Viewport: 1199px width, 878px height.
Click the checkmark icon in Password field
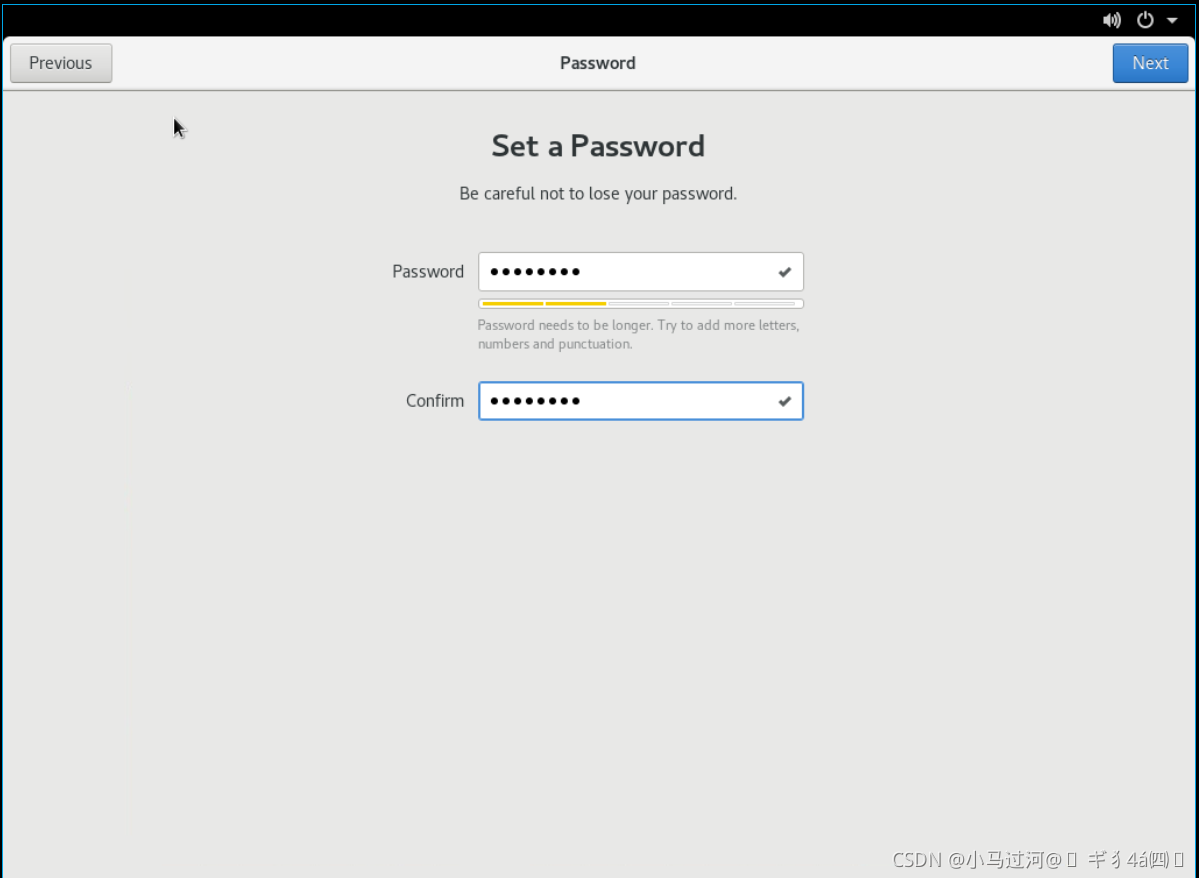785,272
